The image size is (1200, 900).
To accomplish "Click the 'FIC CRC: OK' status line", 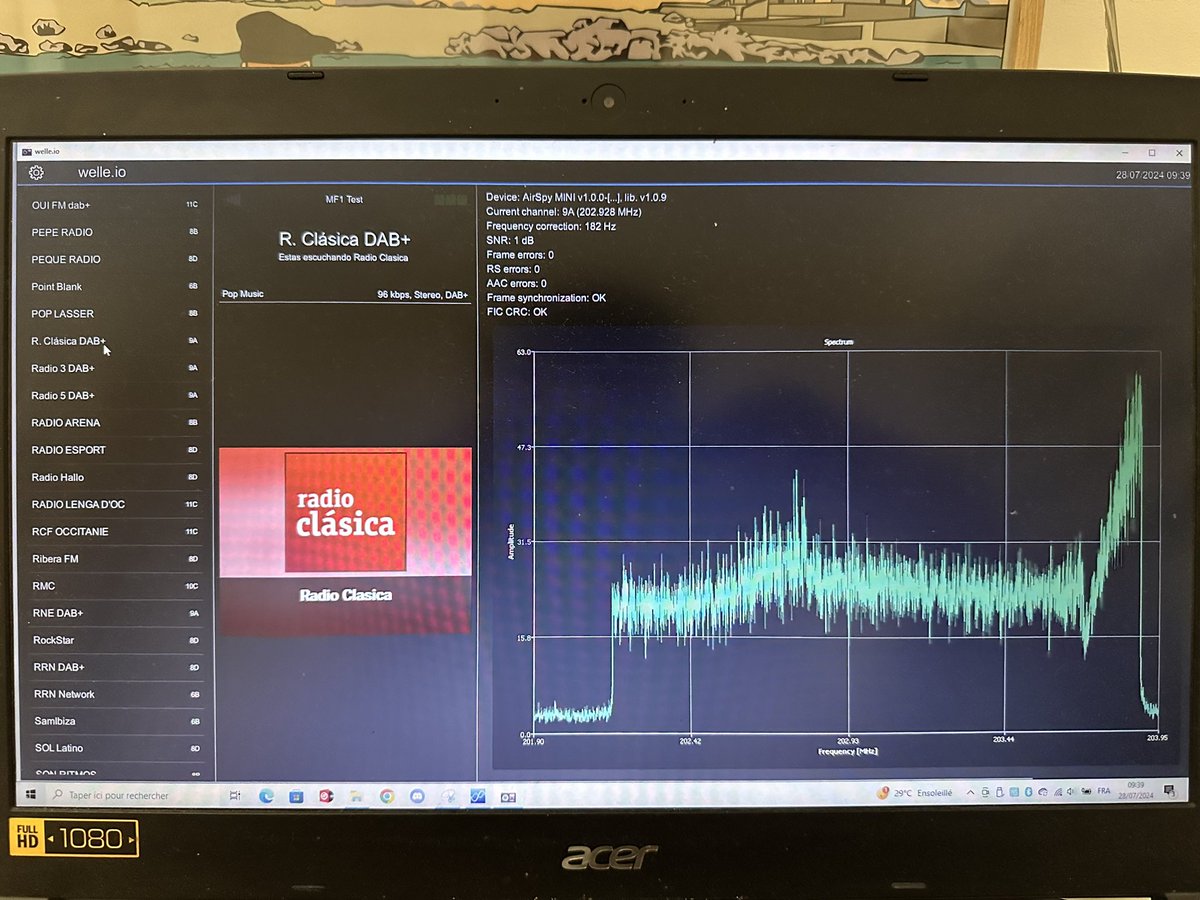I will (x=517, y=312).
